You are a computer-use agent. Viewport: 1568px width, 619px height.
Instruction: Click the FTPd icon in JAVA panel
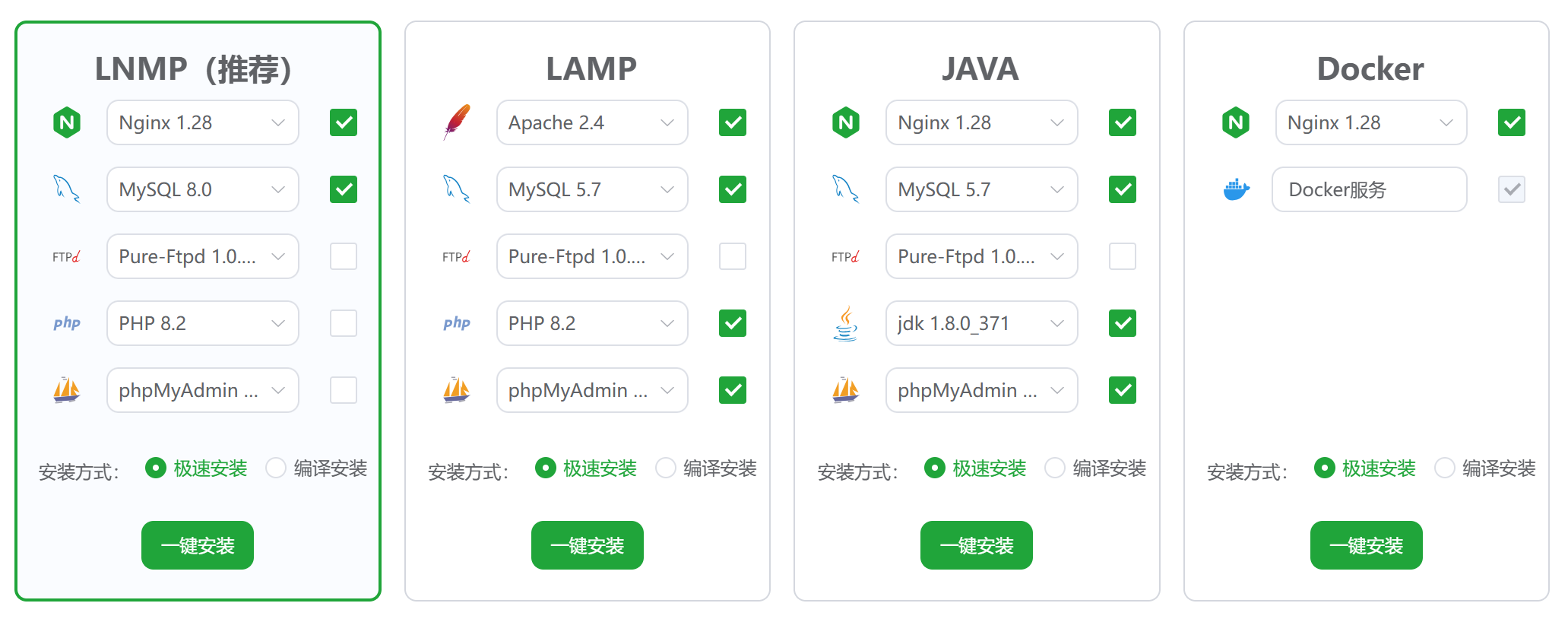[x=845, y=257]
